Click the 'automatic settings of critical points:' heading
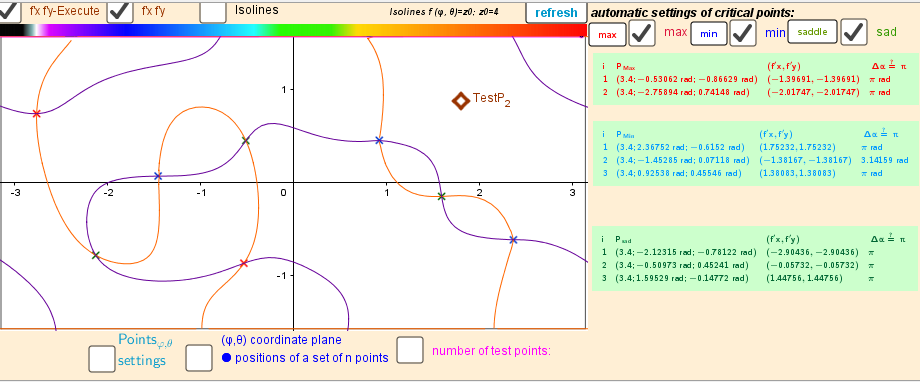The height and width of the screenshot is (382, 920). (x=693, y=12)
